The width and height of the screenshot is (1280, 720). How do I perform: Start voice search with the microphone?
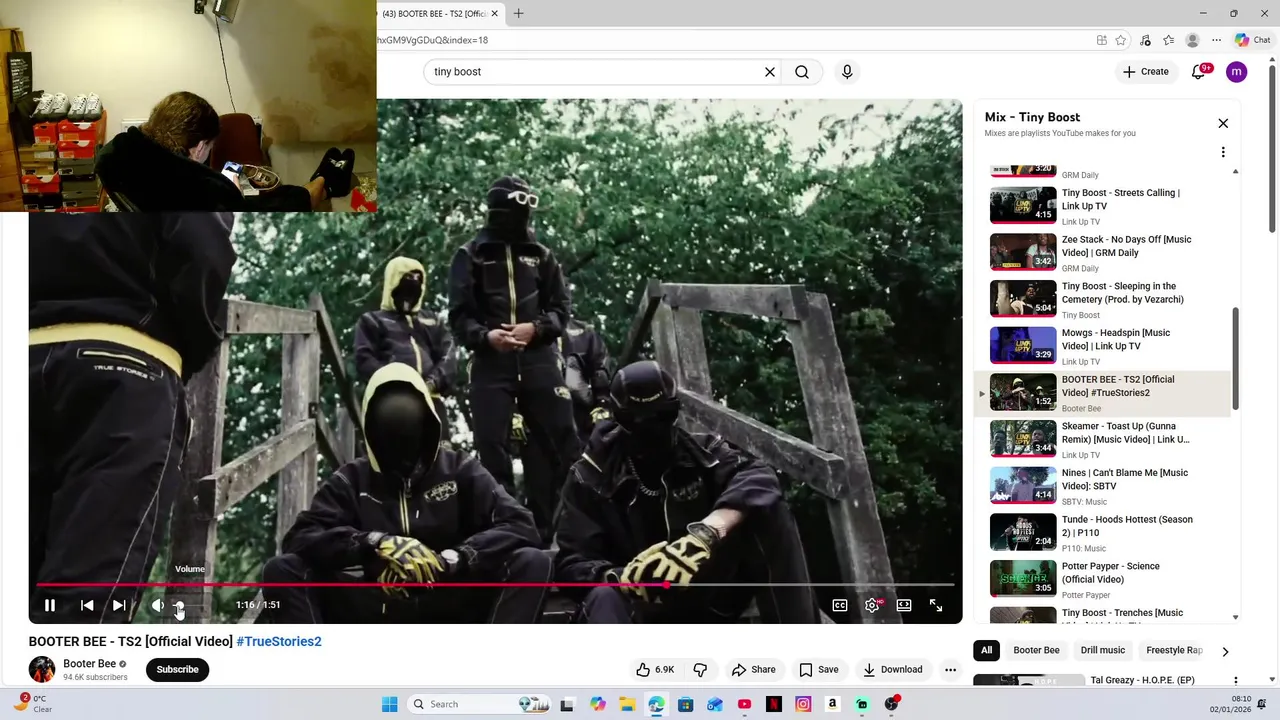coord(847,72)
